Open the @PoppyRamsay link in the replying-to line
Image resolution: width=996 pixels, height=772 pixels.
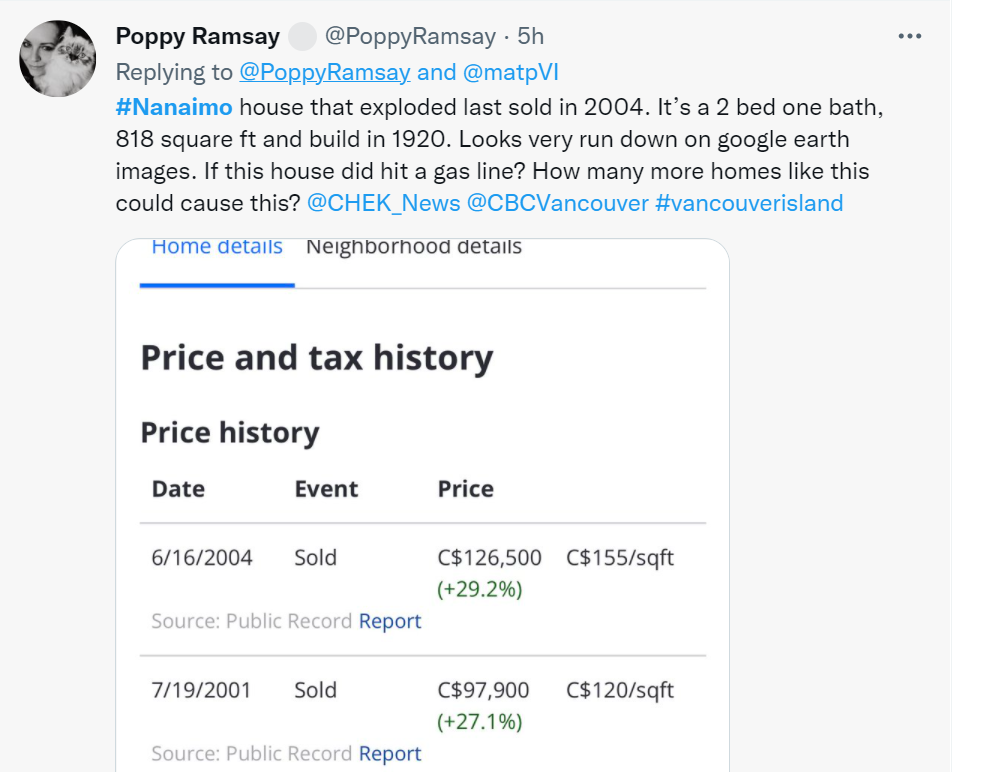(324, 72)
